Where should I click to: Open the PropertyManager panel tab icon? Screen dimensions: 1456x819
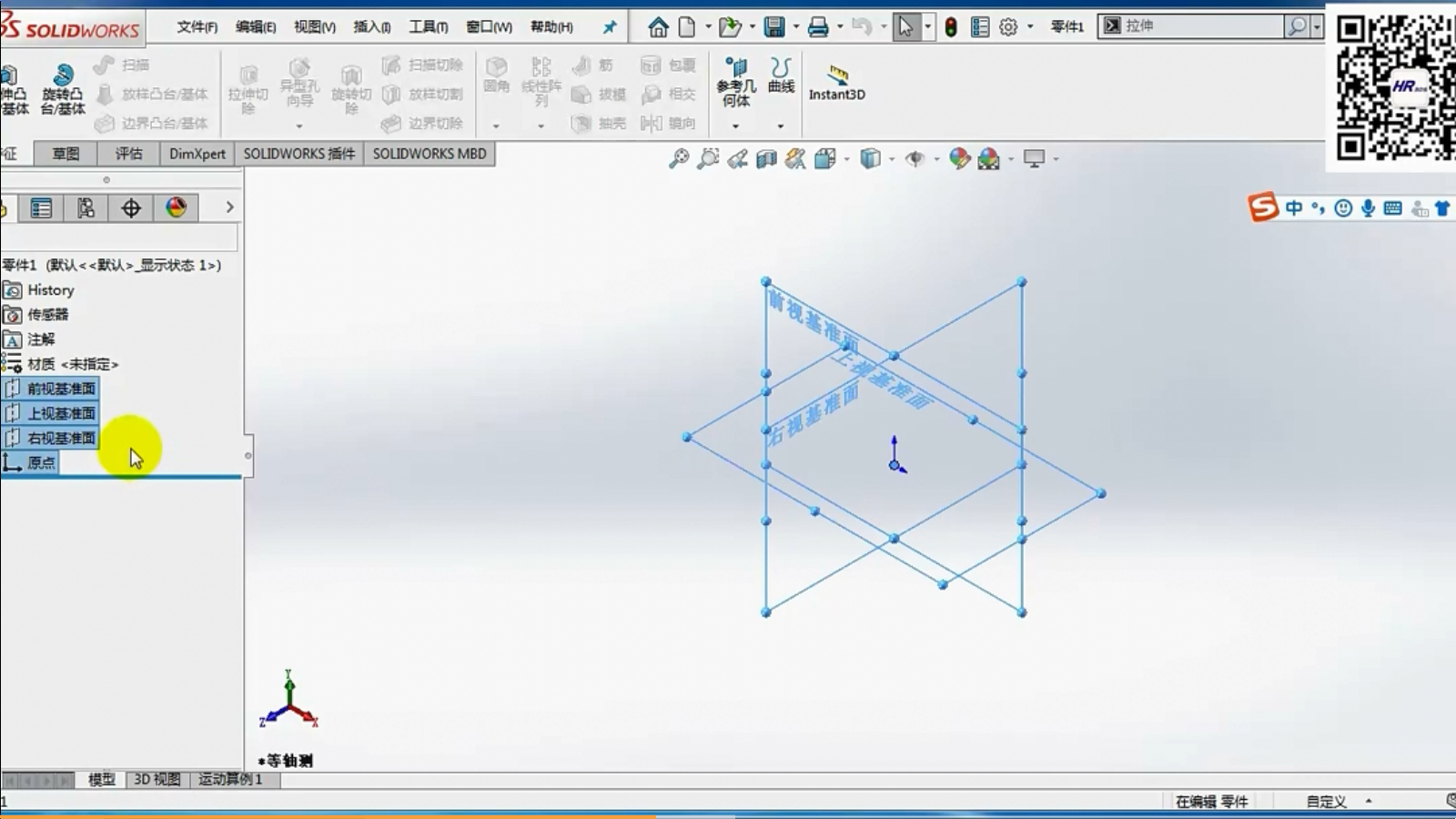[x=41, y=208]
